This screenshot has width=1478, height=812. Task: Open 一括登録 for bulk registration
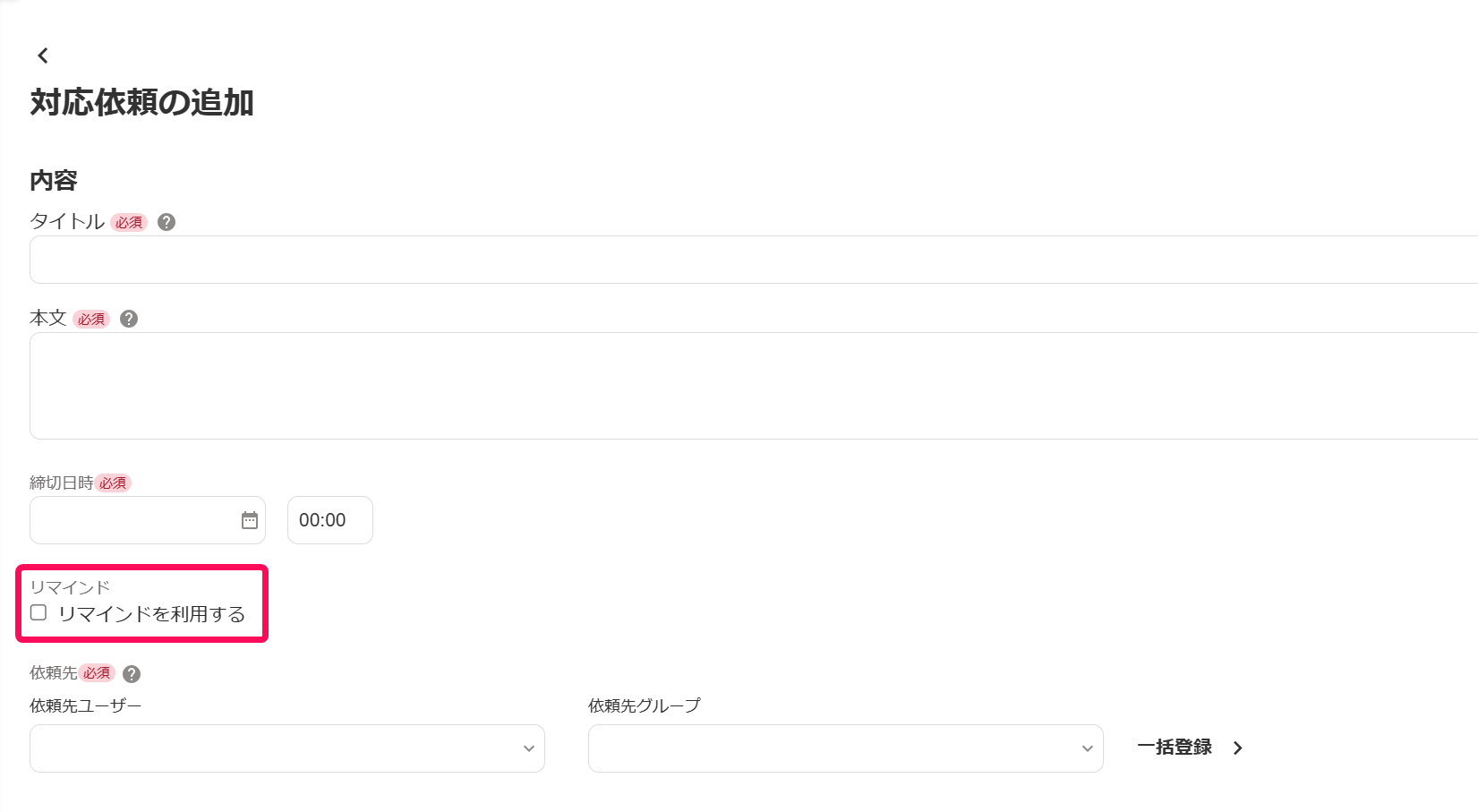1175,747
